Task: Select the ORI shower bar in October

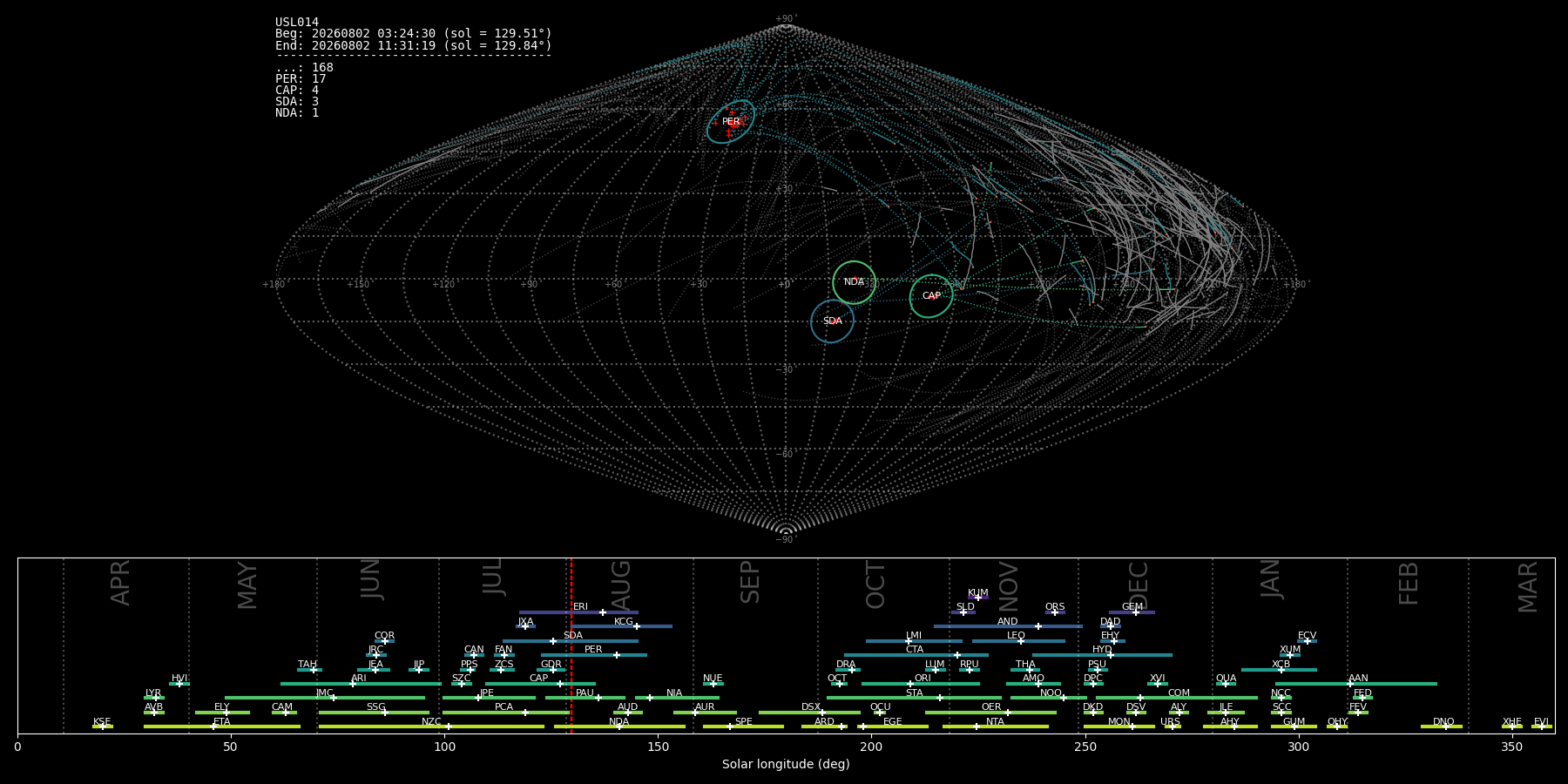Action: [x=921, y=684]
